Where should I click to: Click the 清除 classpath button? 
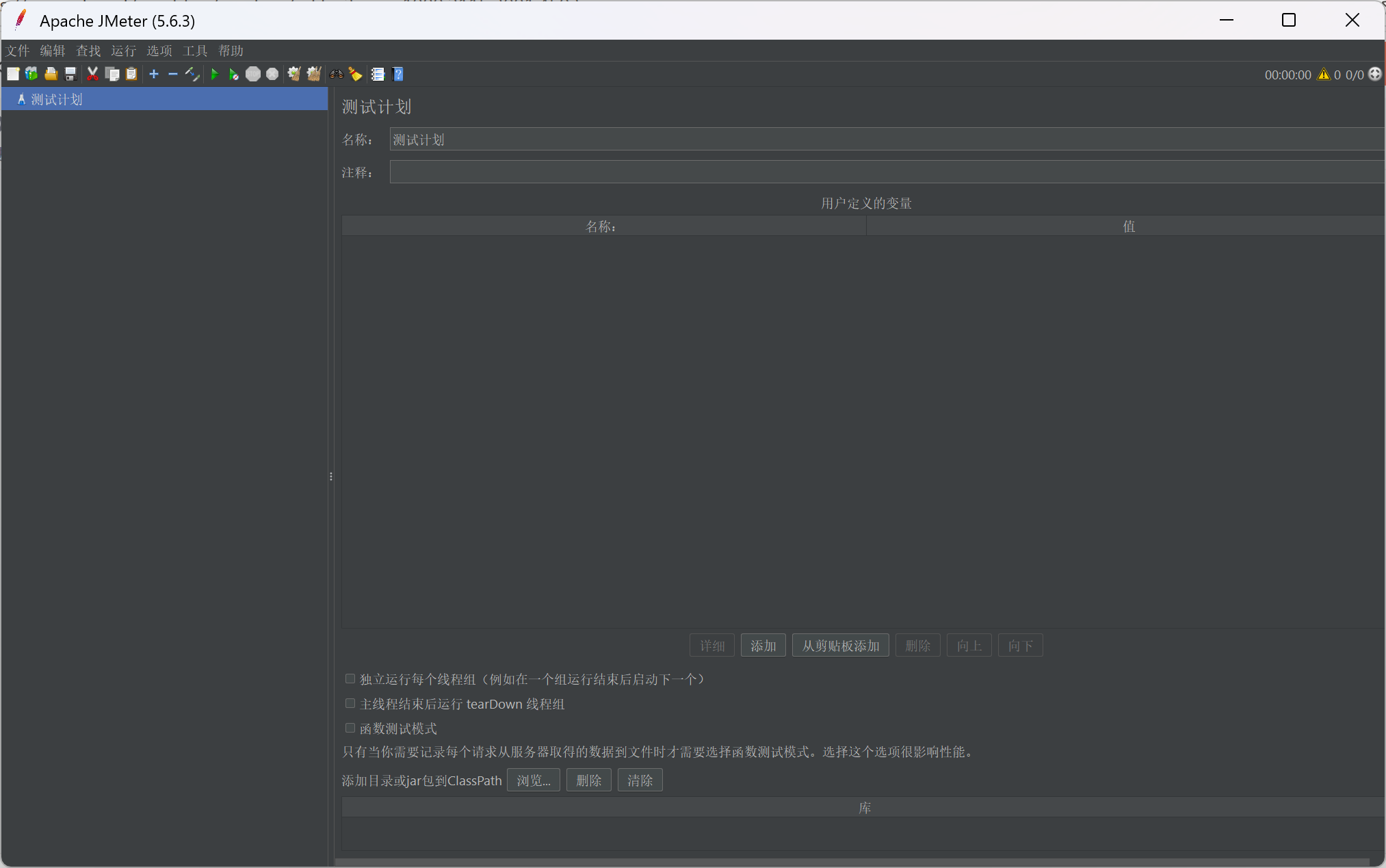[640, 780]
